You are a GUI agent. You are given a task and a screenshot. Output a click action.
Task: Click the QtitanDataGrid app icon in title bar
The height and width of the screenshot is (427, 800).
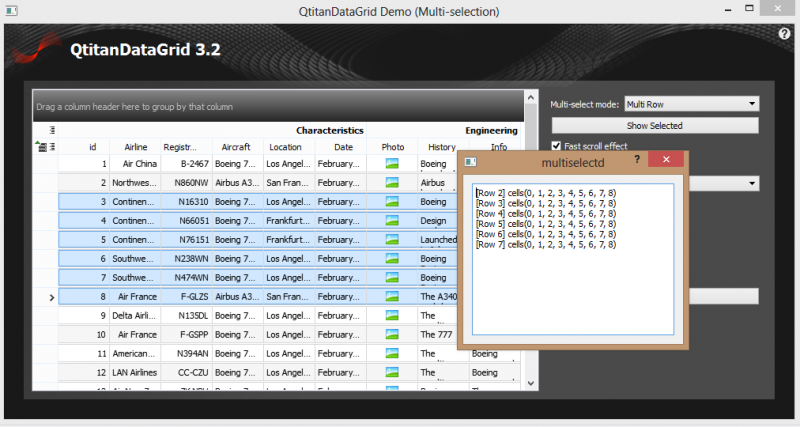tap(11, 10)
